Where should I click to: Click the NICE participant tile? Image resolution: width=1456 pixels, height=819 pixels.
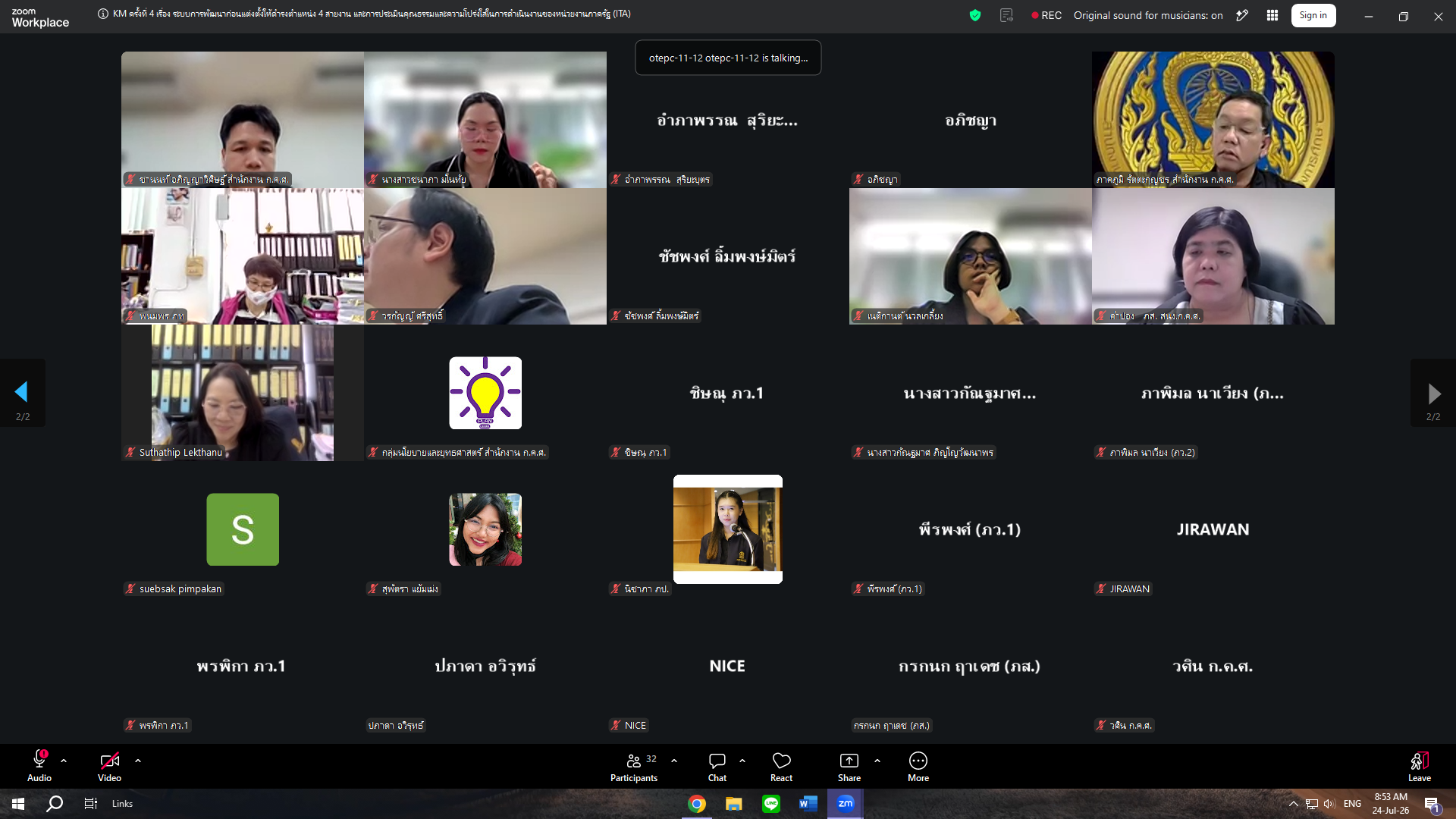click(728, 666)
